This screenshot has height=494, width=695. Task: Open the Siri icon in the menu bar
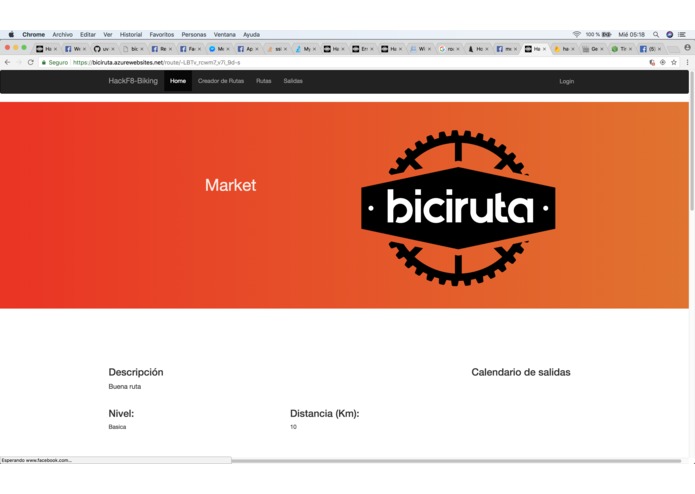tap(670, 34)
